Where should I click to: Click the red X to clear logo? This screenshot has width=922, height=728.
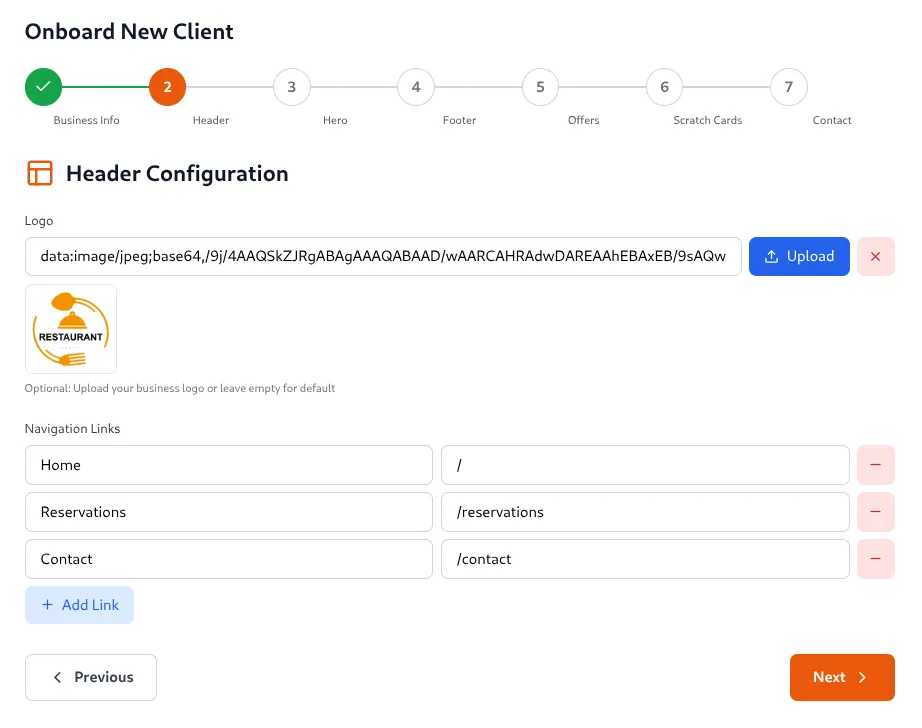(x=875, y=256)
